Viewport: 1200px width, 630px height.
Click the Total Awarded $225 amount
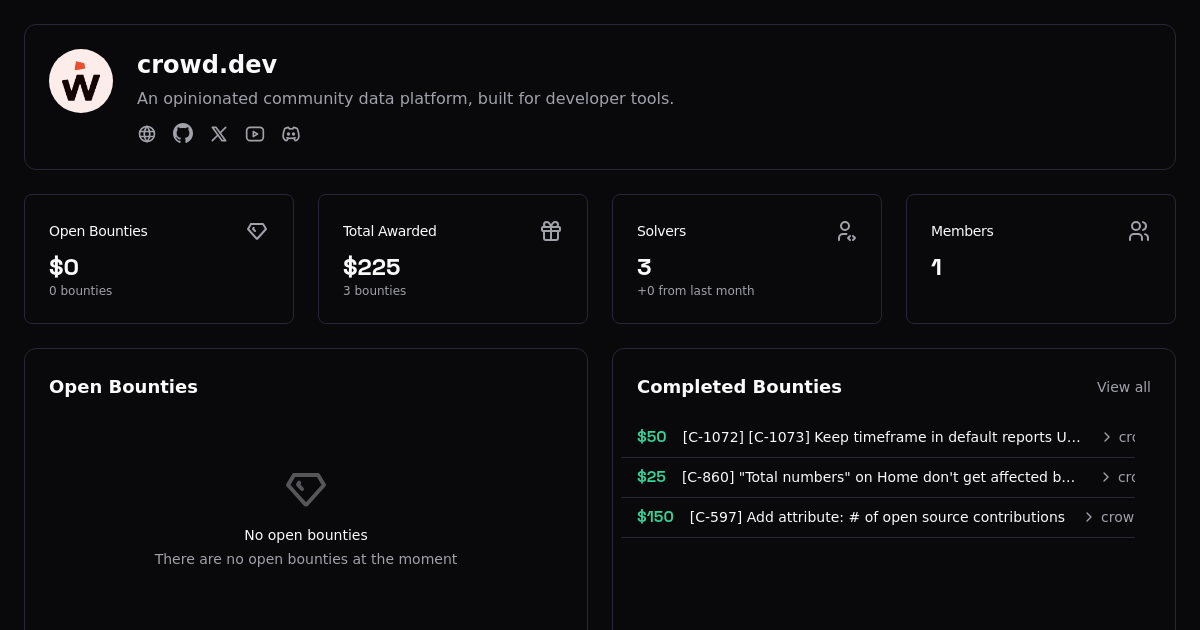[372, 267]
